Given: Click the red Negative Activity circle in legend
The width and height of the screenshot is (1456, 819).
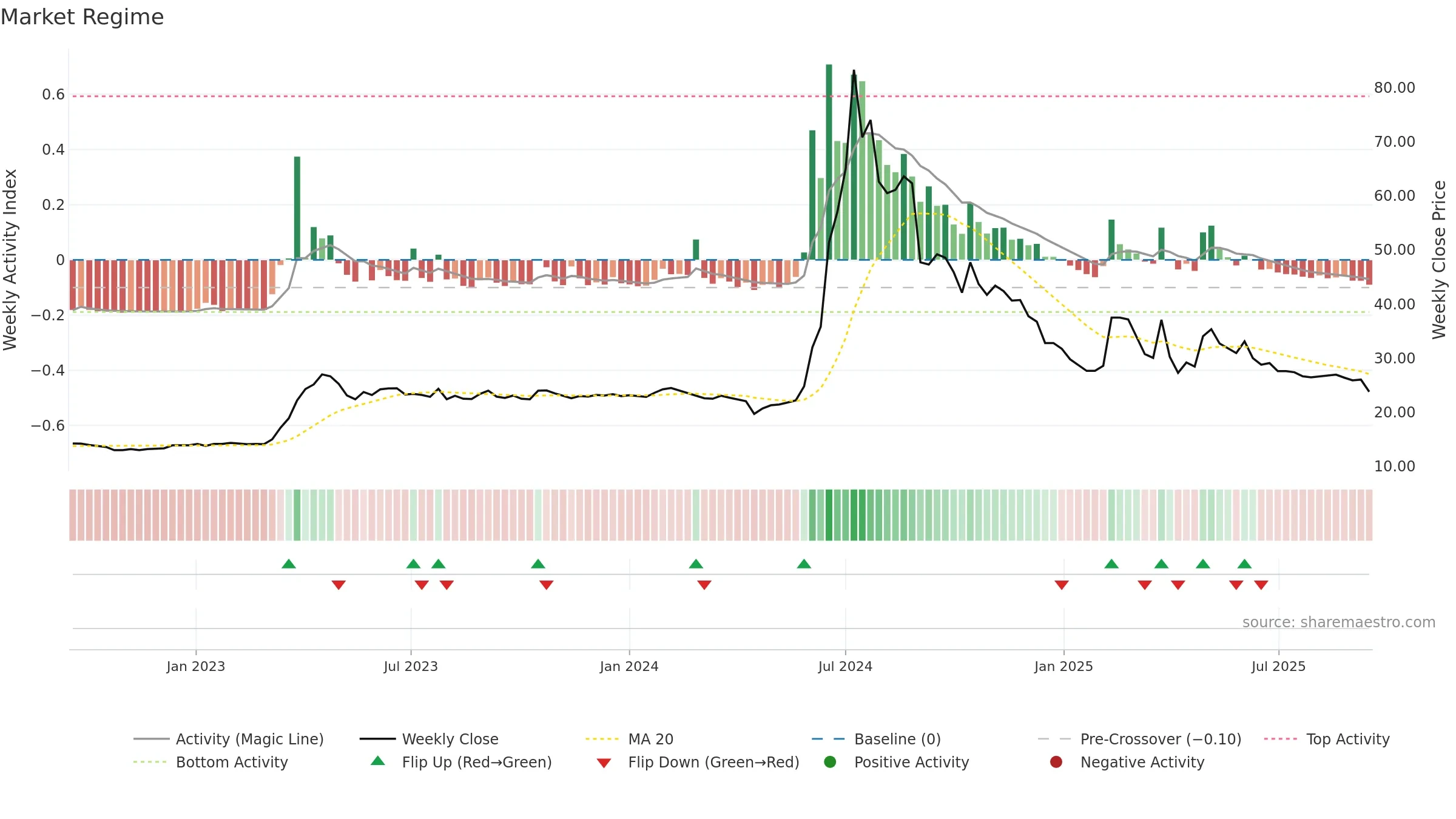Looking at the screenshot, I should [1056, 762].
